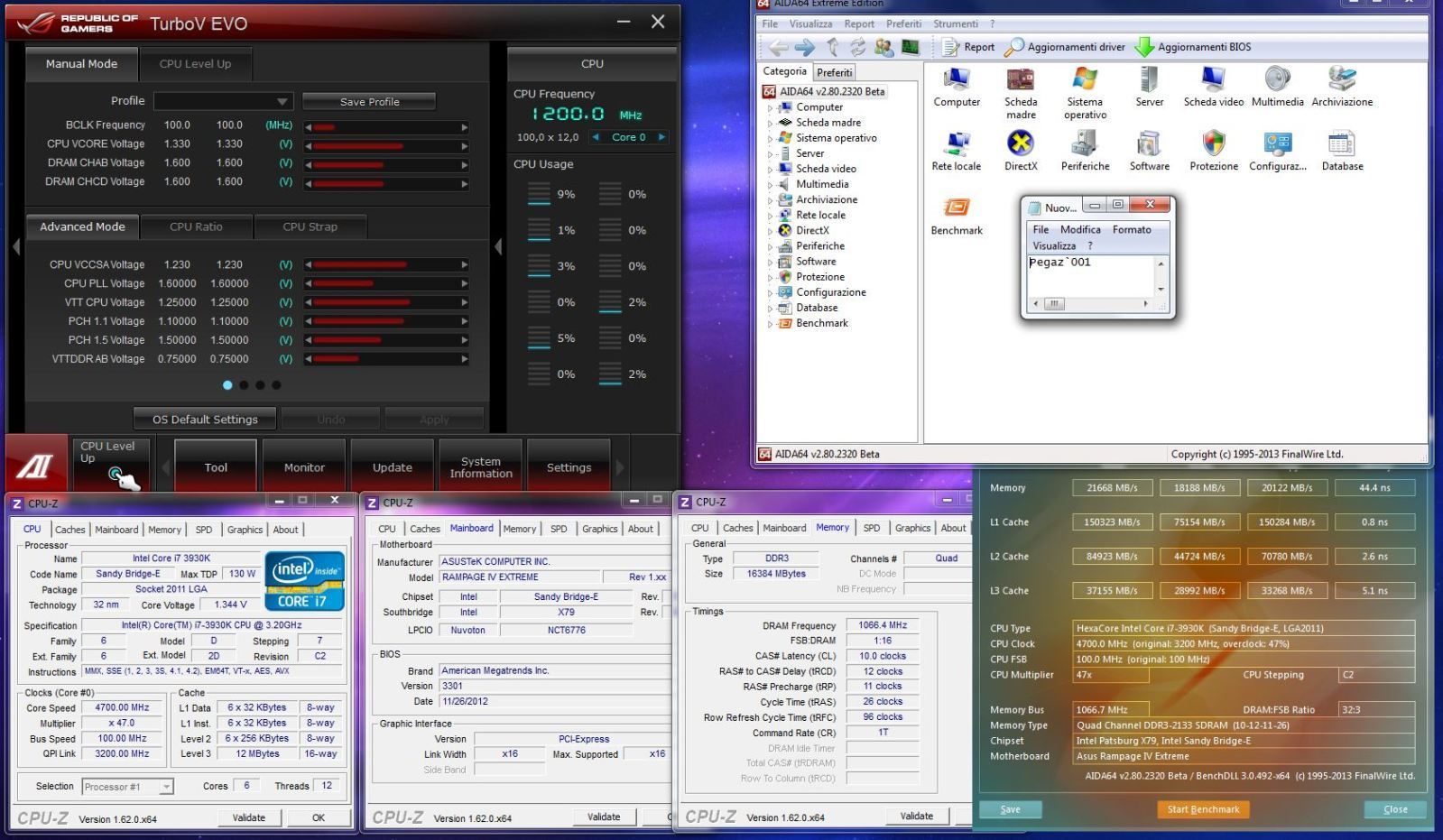This screenshot has height=840, width=1443.
Task: Click the Validate button in CPU-Z Mainboard window
Action: (x=604, y=817)
